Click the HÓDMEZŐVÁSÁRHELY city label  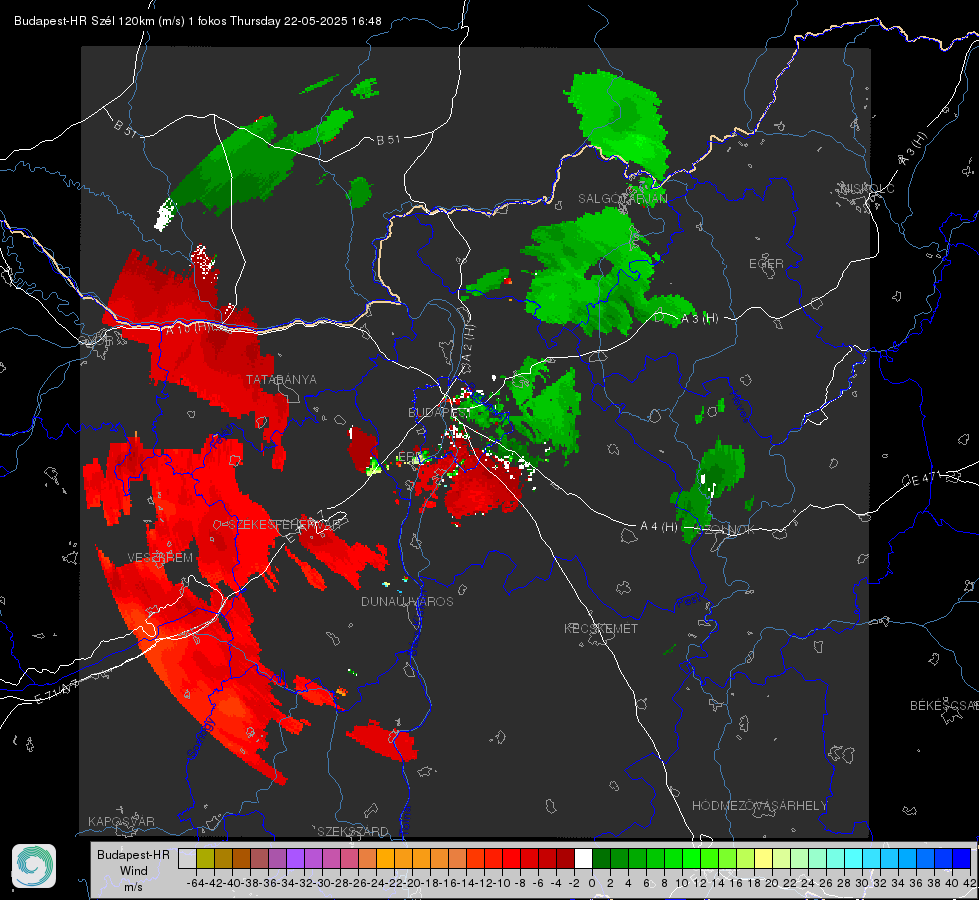click(x=759, y=806)
